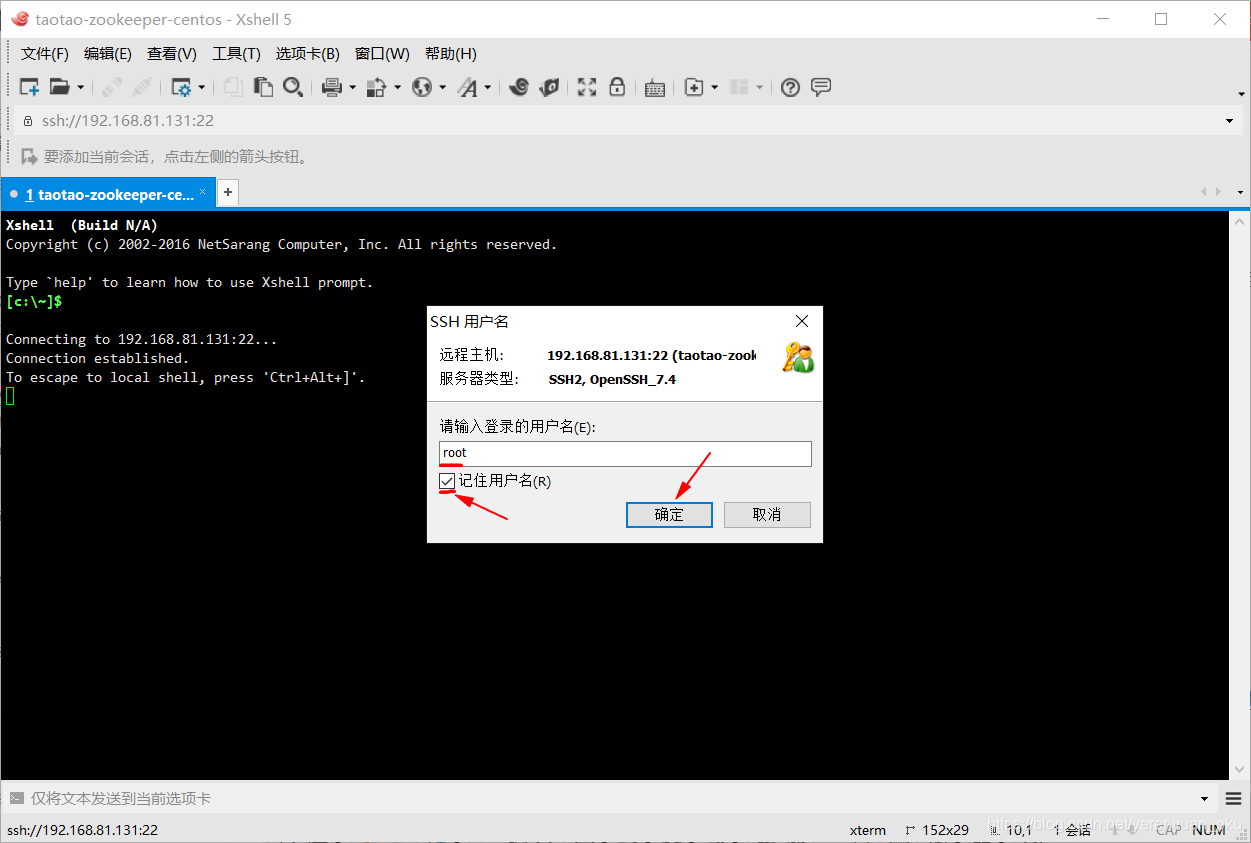Open the 文件(F) menu

point(45,54)
